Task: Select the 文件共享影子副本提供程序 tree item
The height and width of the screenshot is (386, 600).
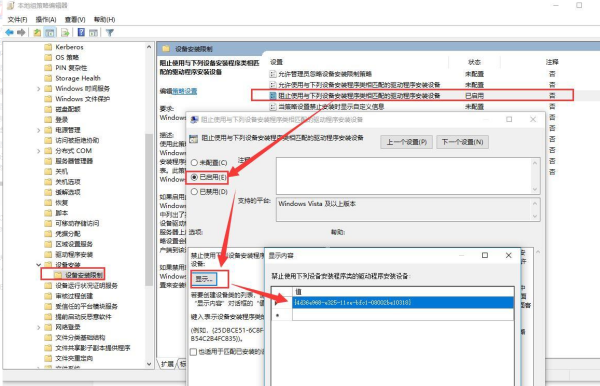Action: click(93, 348)
